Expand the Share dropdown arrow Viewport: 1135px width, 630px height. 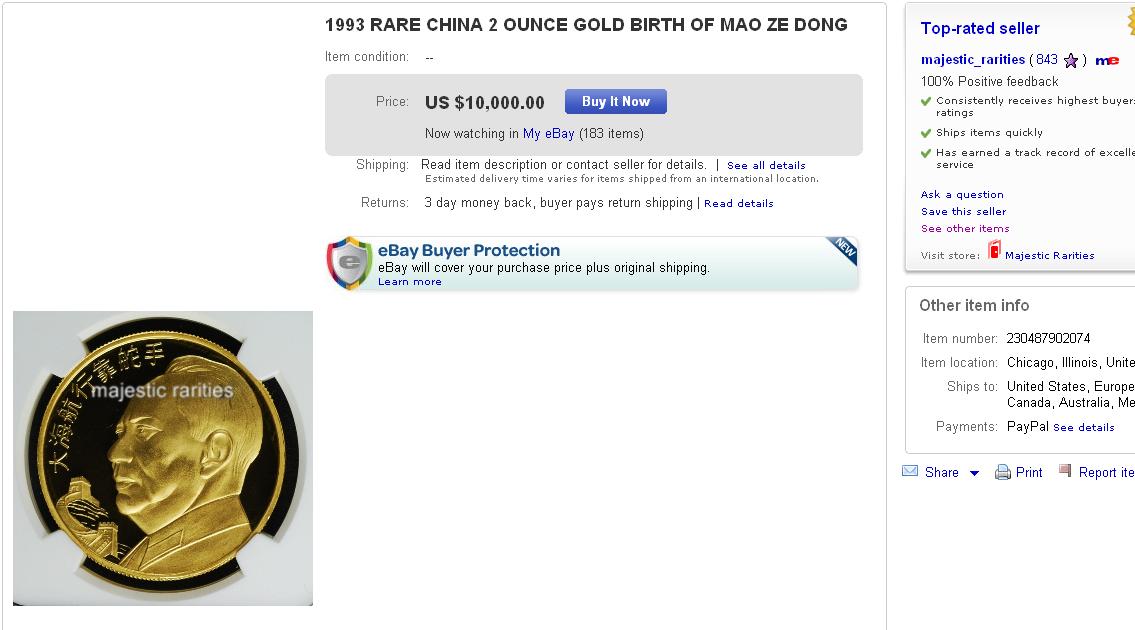[974, 473]
